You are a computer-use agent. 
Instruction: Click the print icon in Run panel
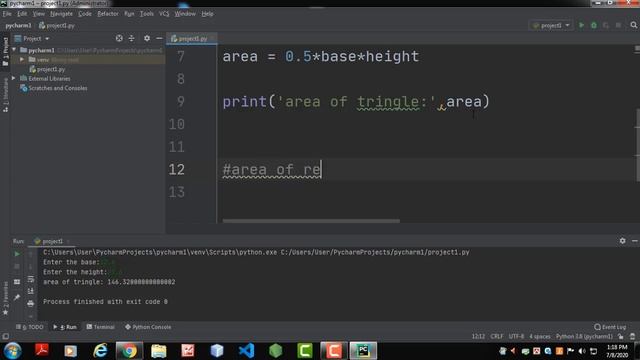(x=31, y=303)
